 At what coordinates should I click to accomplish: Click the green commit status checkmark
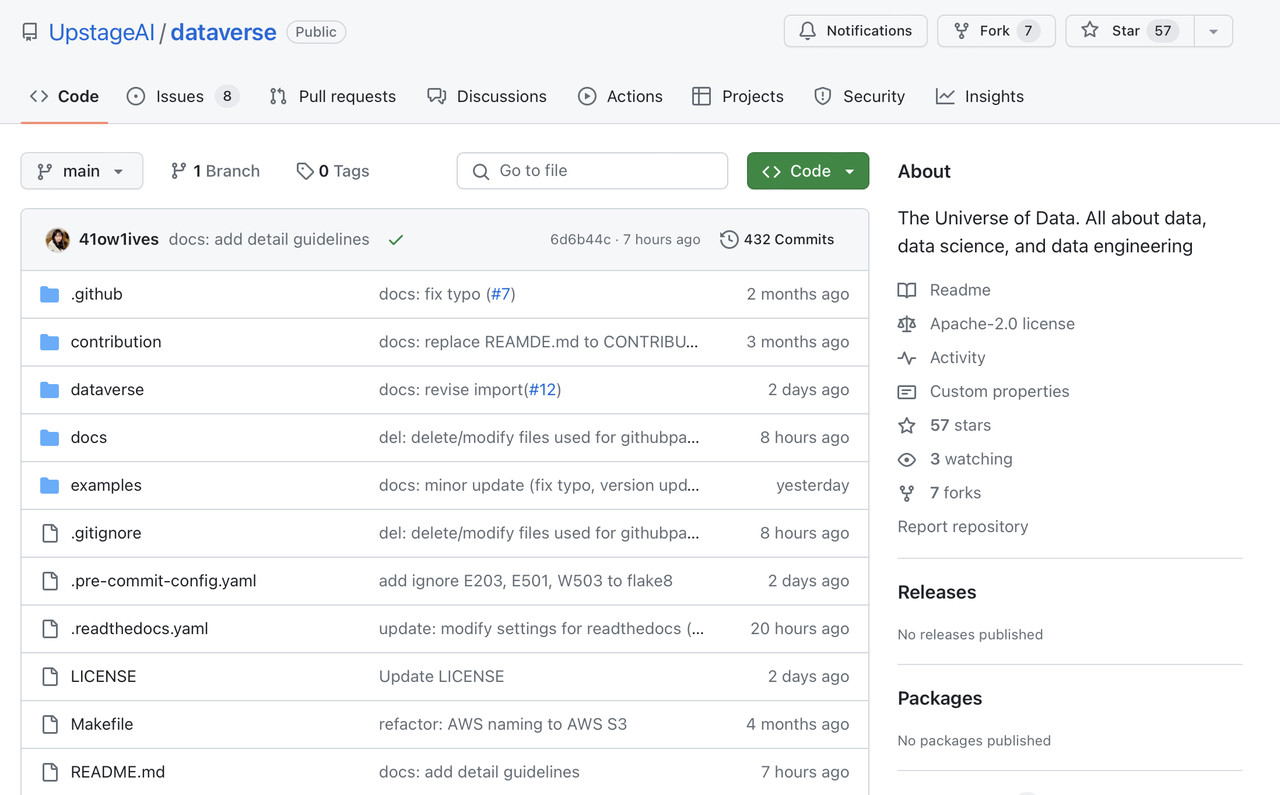[x=396, y=240]
